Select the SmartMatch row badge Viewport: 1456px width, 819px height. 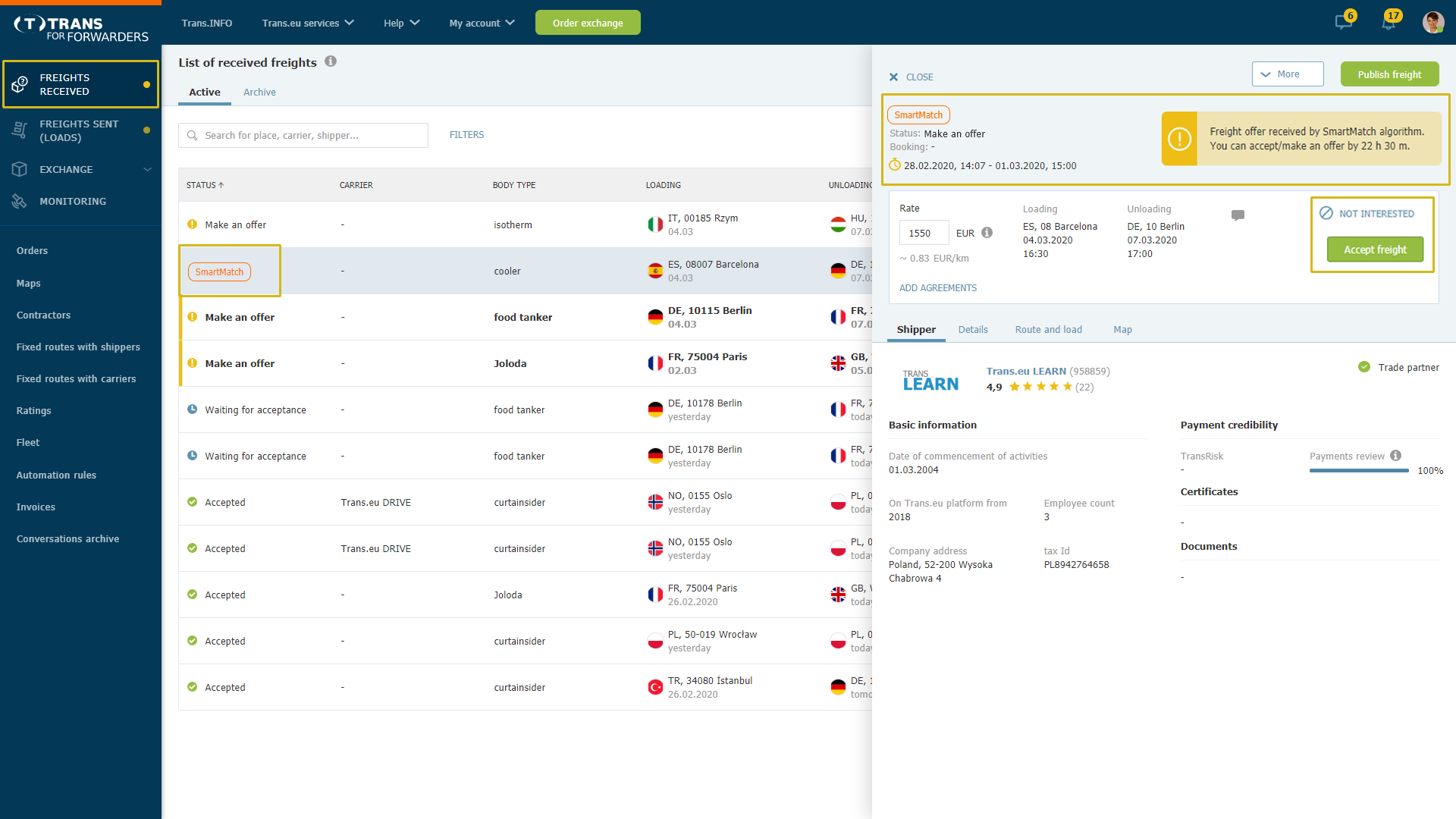click(219, 271)
